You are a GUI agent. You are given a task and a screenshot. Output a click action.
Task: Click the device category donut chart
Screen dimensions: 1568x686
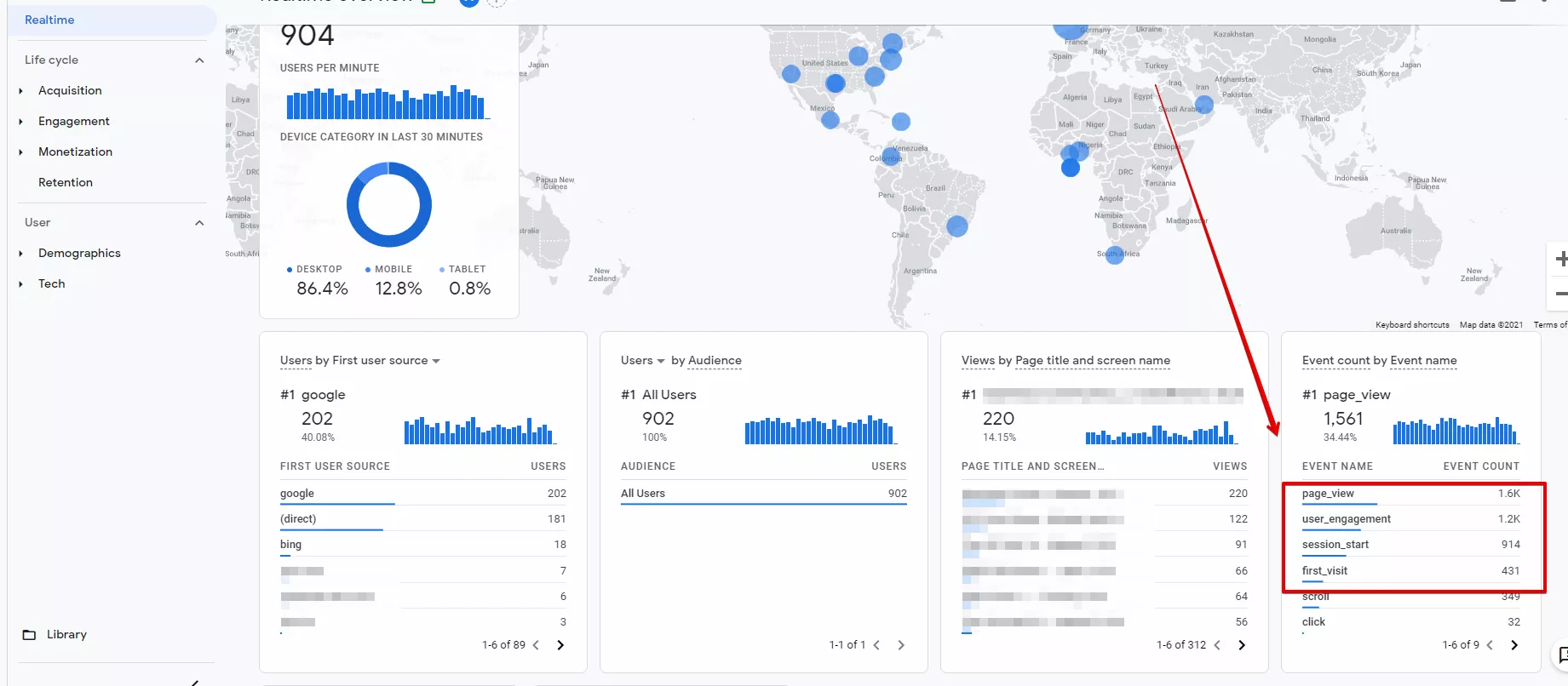pyautogui.click(x=389, y=205)
